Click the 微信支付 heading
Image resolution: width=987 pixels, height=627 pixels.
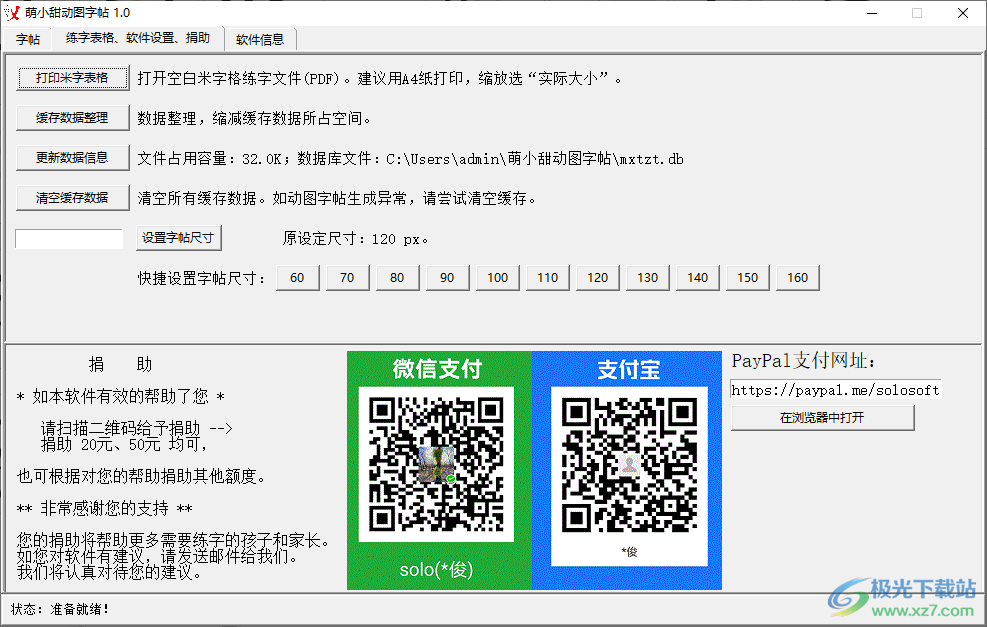[437, 368]
